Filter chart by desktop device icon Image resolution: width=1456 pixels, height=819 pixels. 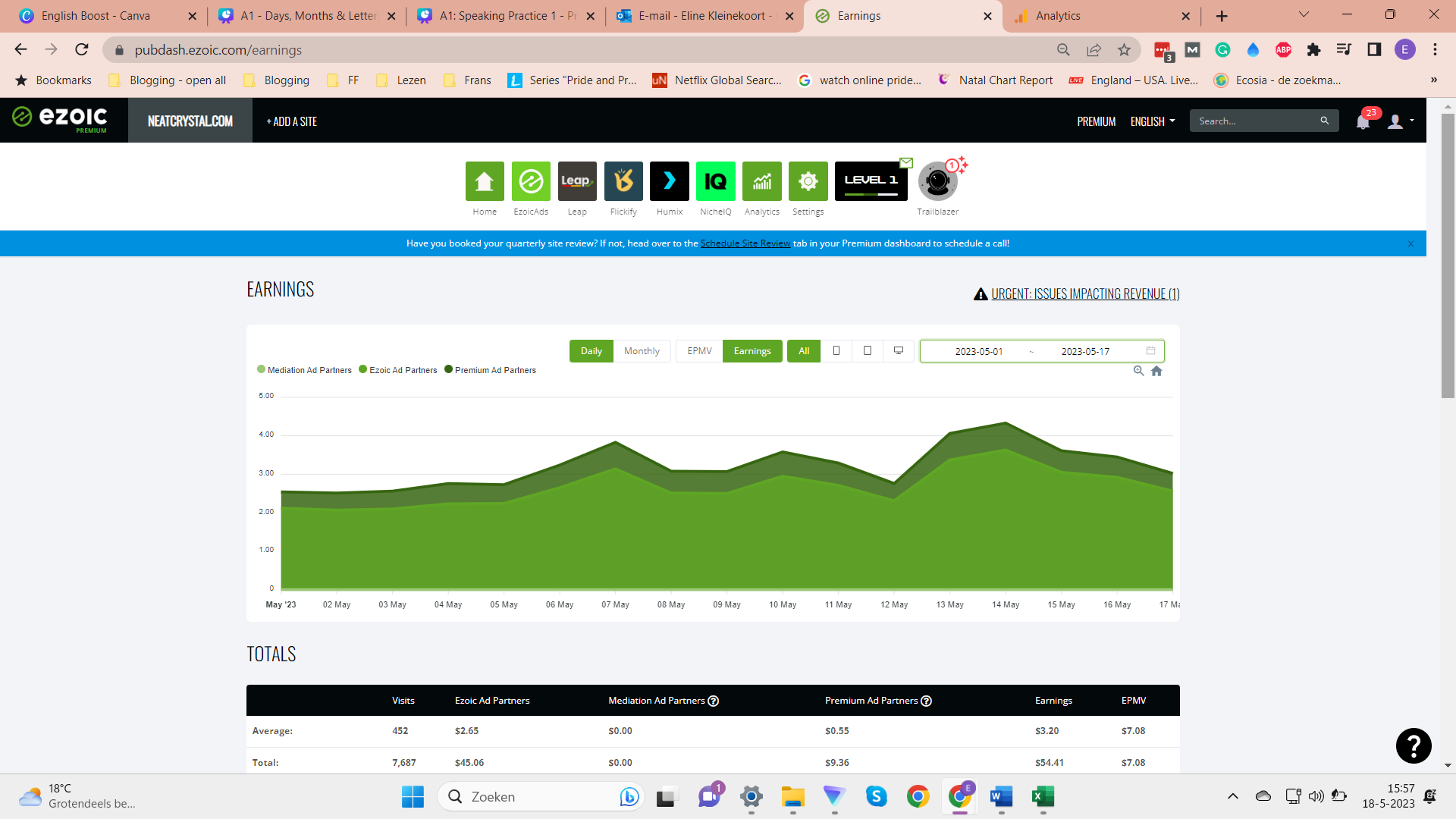click(899, 351)
